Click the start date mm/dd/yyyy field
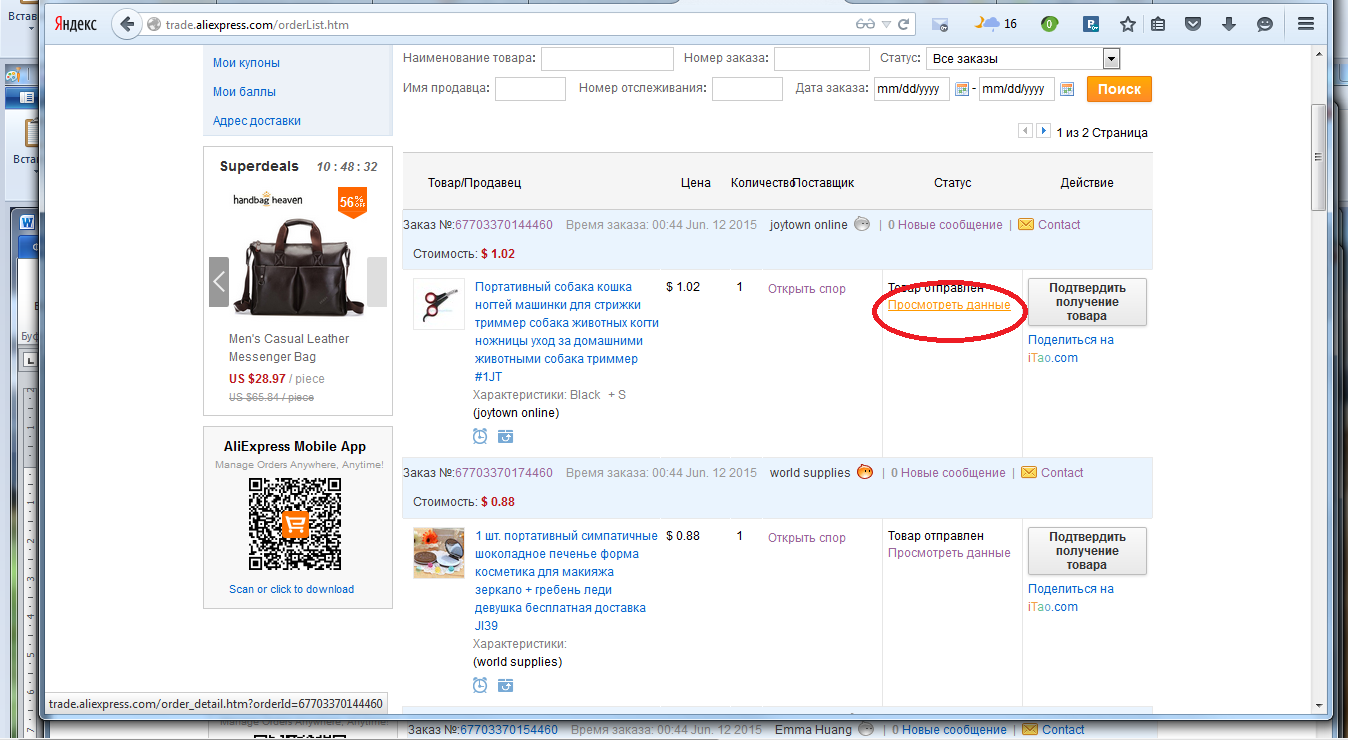Image resolution: width=1348 pixels, height=740 pixels. coord(912,89)
